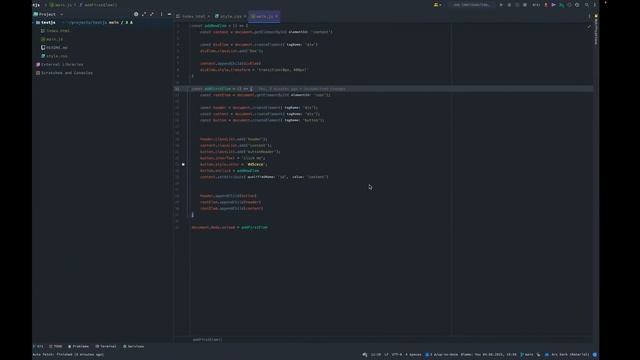Click the color swatch in the editor gutter

(183, 164)
